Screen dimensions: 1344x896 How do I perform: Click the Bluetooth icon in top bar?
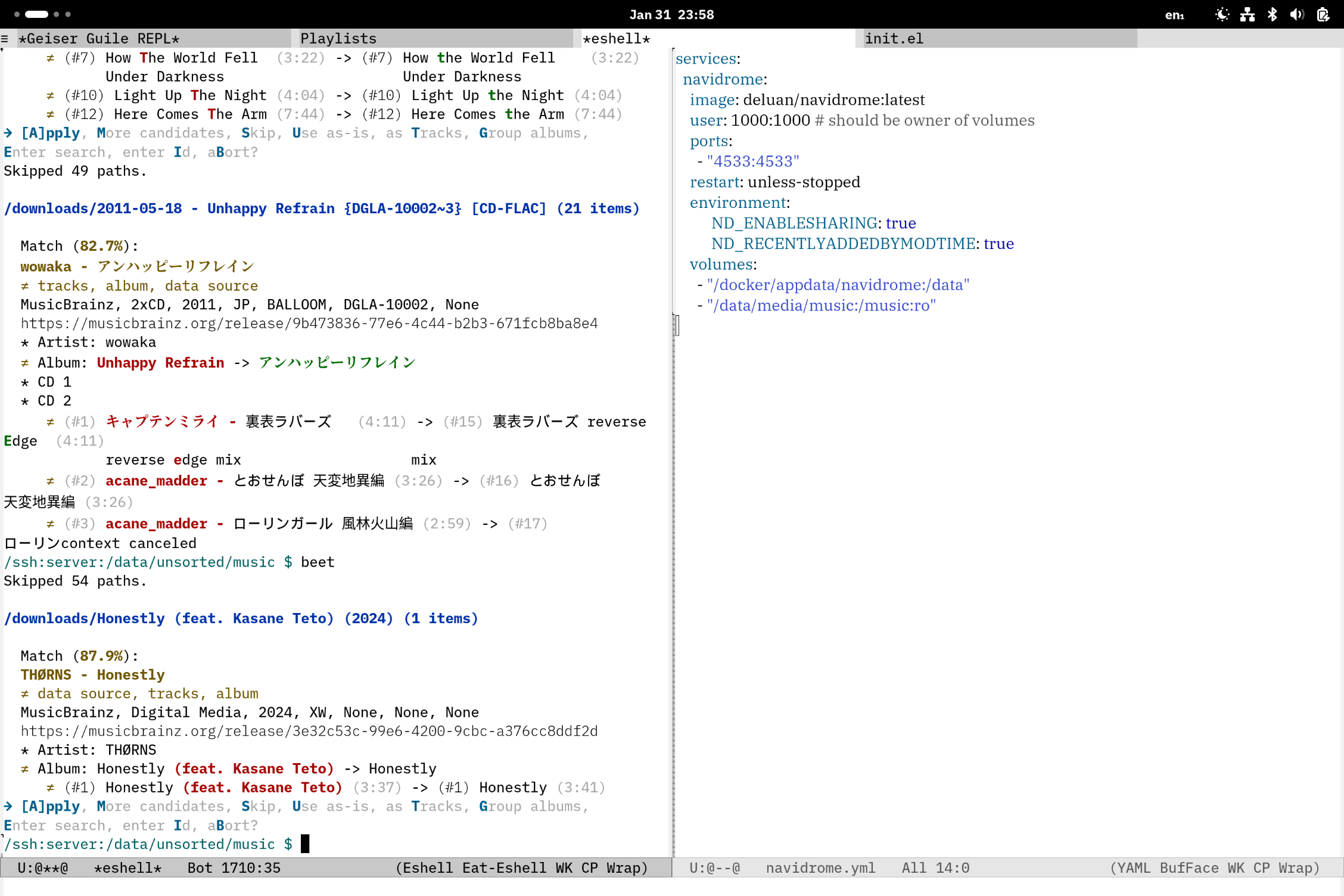click(x=1272, y=14)
